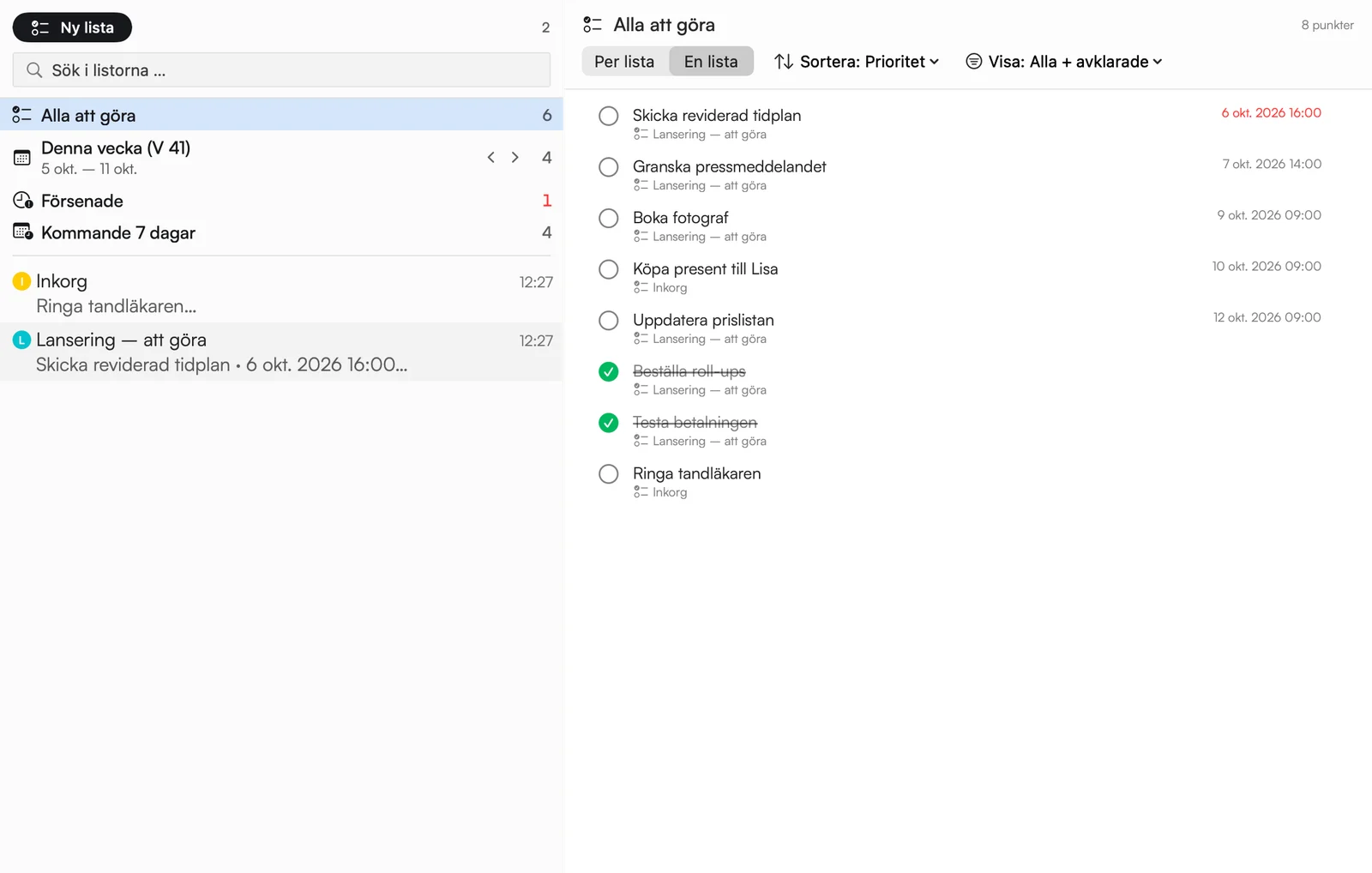This screenshot has height=873, width=1372.
Task: Switch to the En lista tab
Action: click(x=711, y=62)
